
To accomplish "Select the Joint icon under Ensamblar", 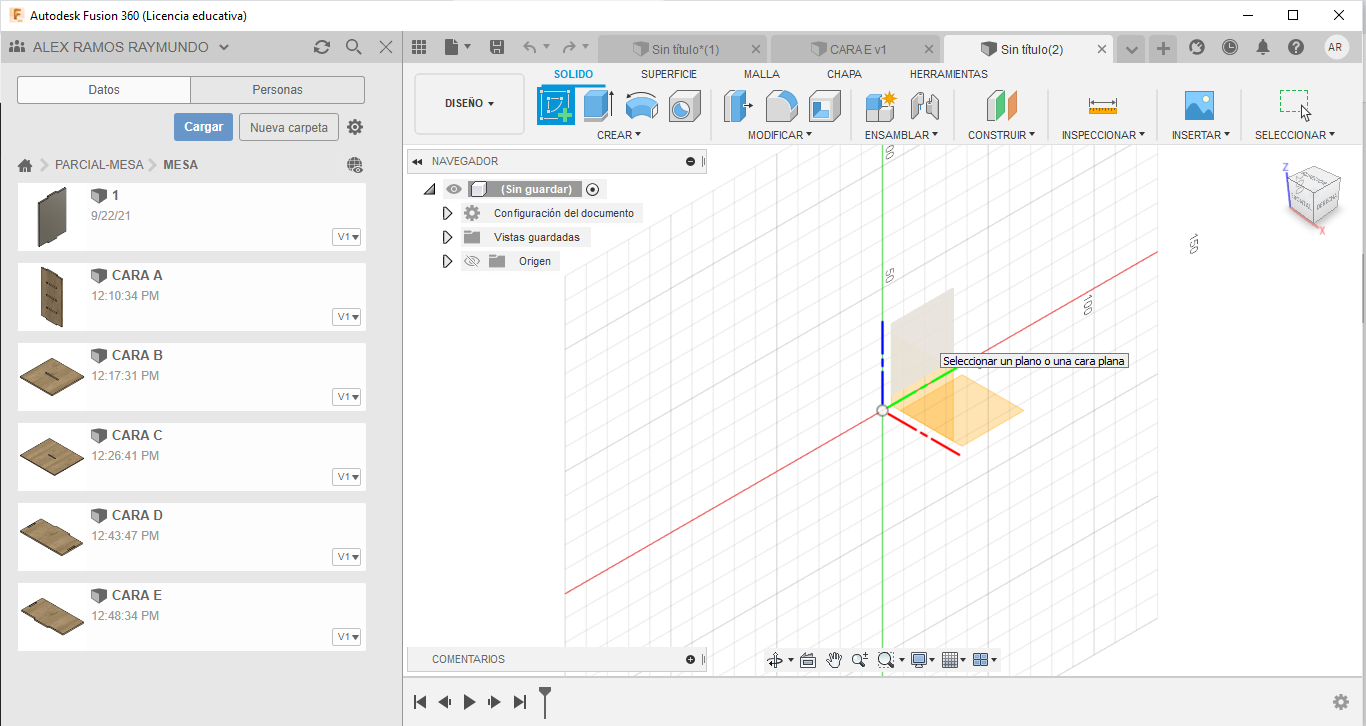I will 925,106.
